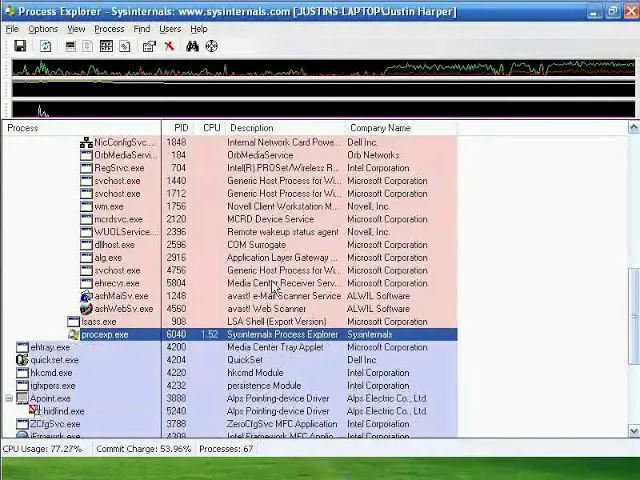Click the 'QuickSet' description cell
Screen dimensions: 640x480
coord(245,360)
